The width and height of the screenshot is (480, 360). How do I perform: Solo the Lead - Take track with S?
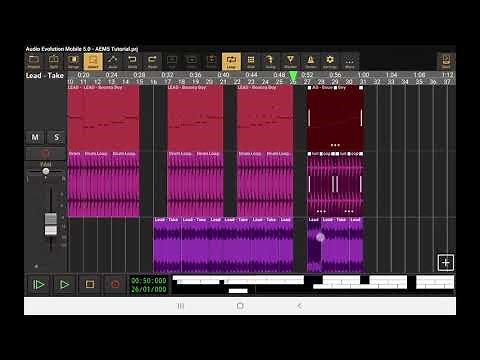pyautogui.click(x=56, y=137)
